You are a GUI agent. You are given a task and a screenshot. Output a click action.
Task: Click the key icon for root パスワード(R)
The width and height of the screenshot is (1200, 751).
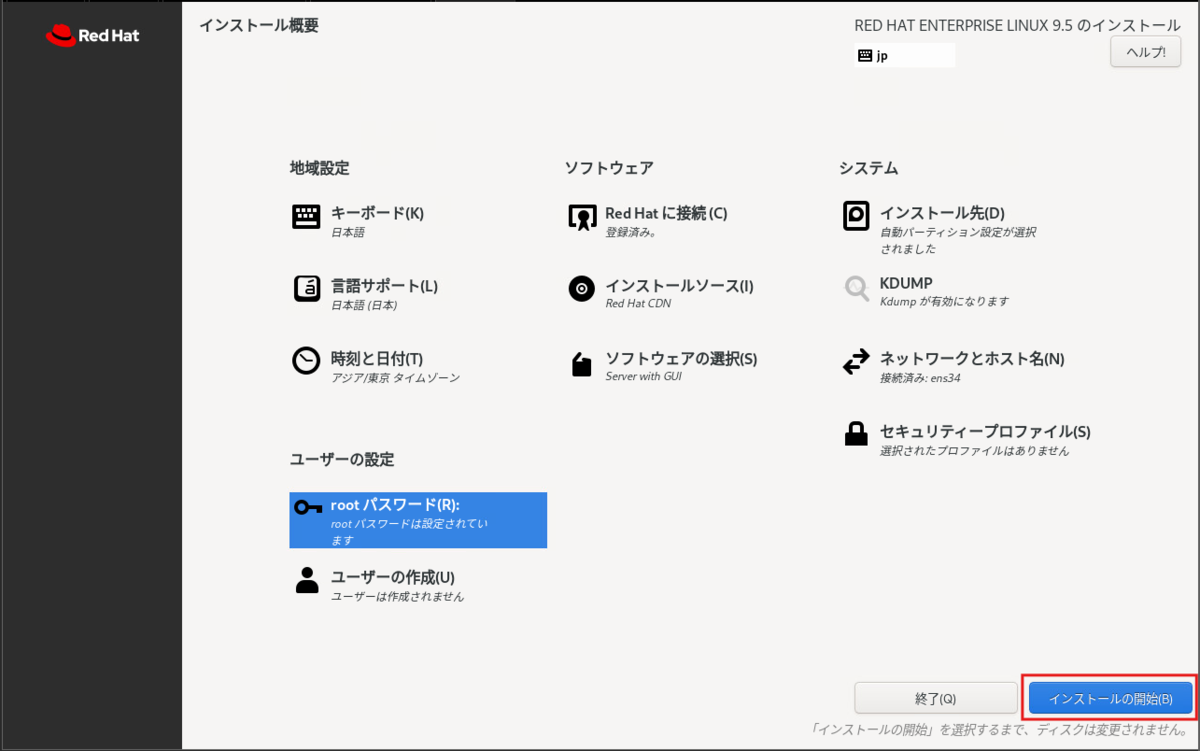point(308,507)
